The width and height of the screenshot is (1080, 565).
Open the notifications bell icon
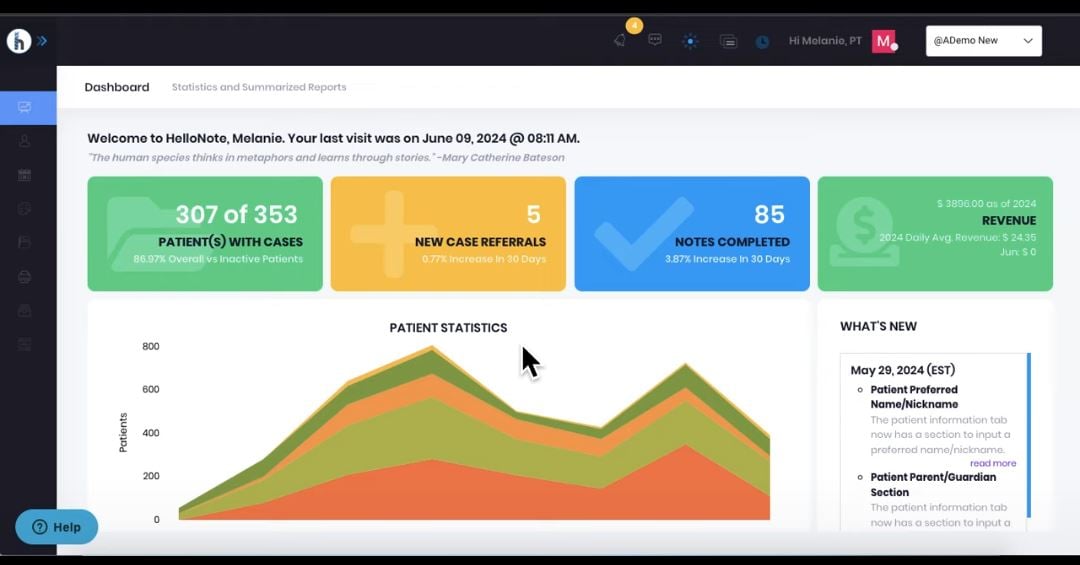tap(620, 41)
